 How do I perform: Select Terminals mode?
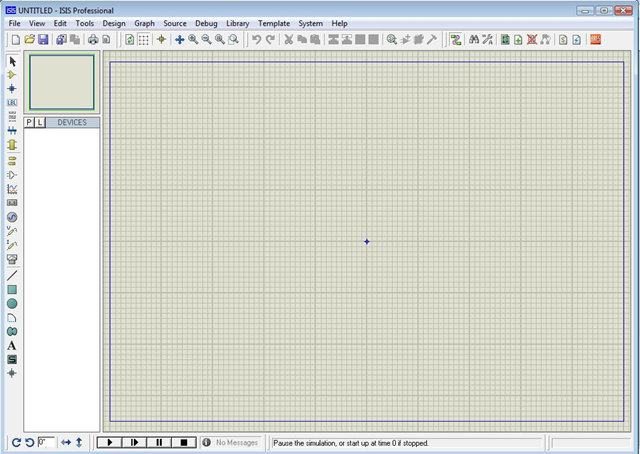(12, 161)
